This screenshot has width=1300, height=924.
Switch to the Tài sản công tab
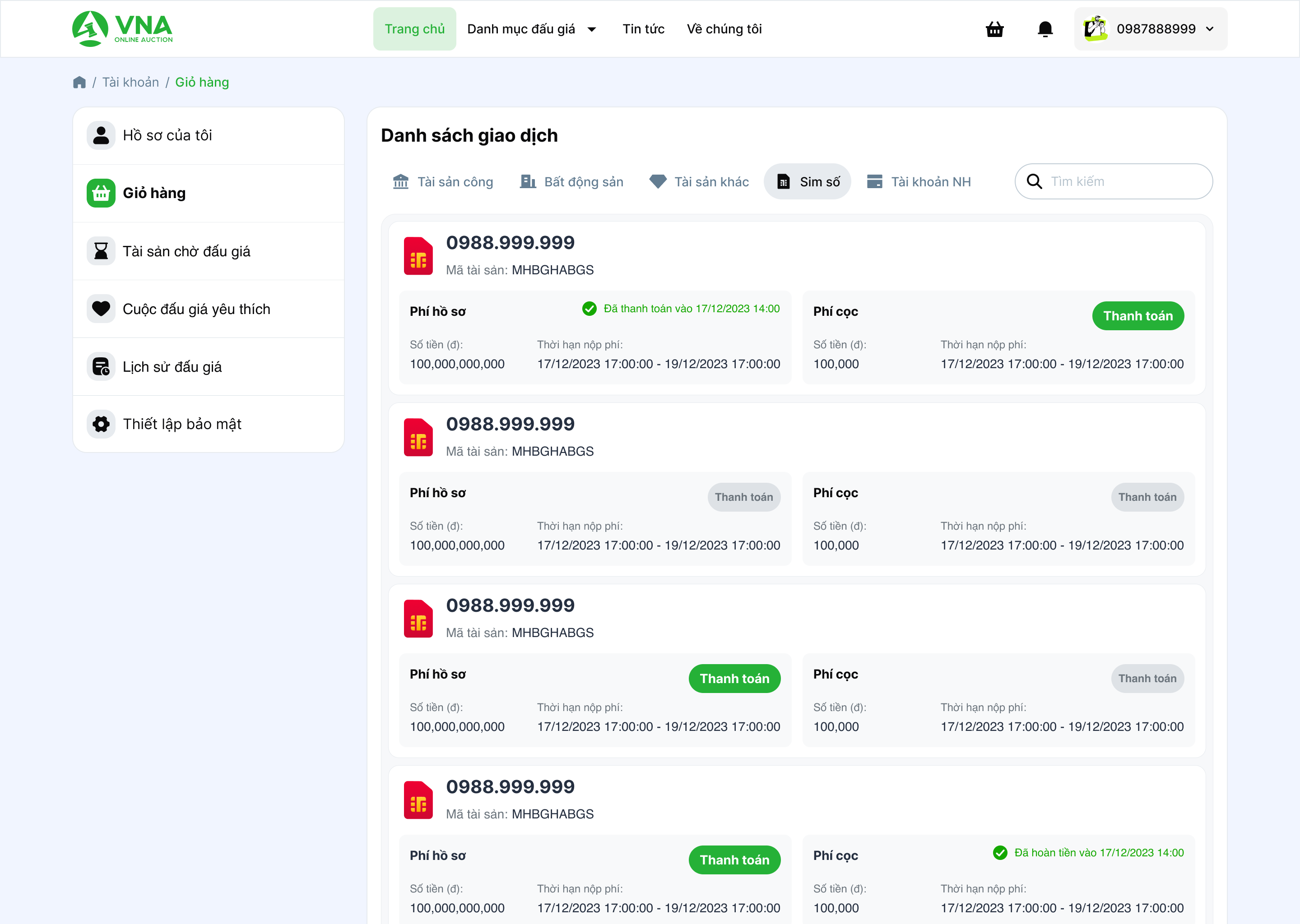(x=443, y=181)
